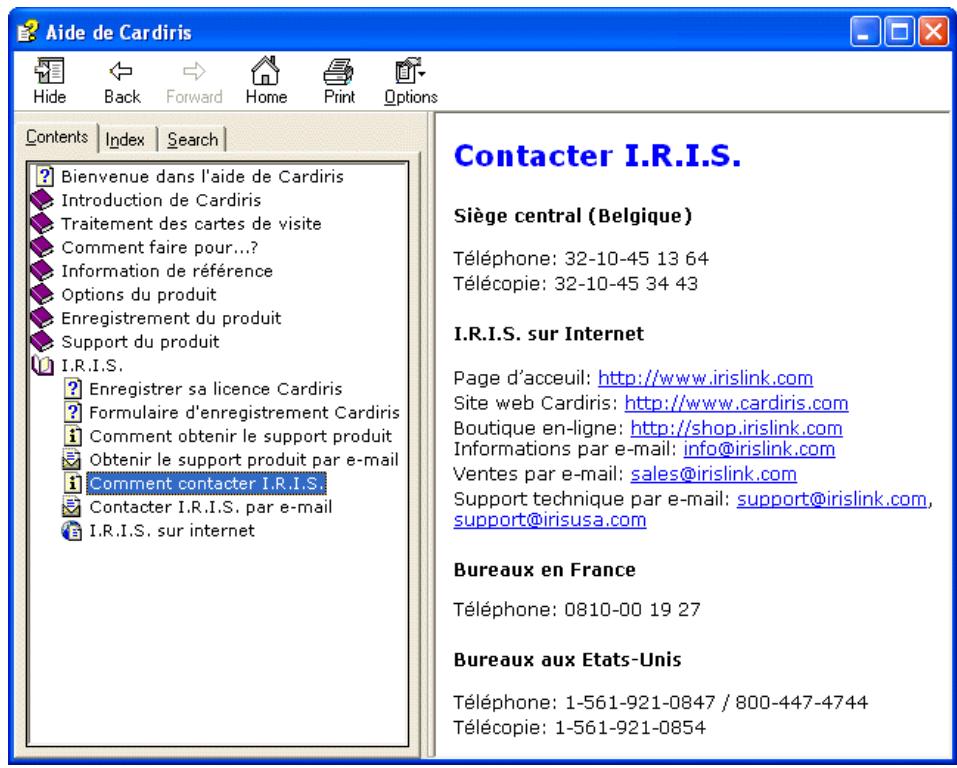Screen dimensions: 957x768
Task: Open 'Comment obtenir le support produit' topic
Action: pyautogui.click(x=240, y=436)
